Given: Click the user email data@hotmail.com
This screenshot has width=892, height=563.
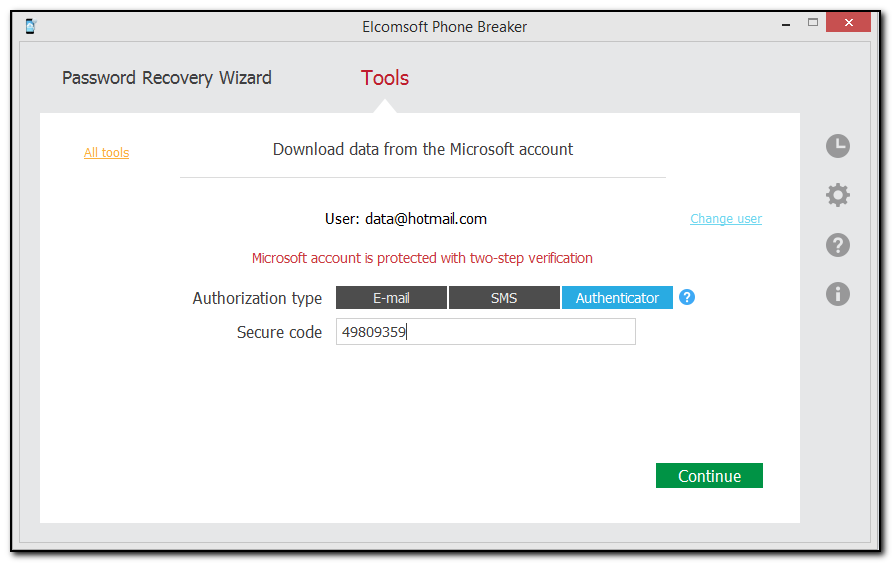Looking at the screenshot, I should [426, 219].
